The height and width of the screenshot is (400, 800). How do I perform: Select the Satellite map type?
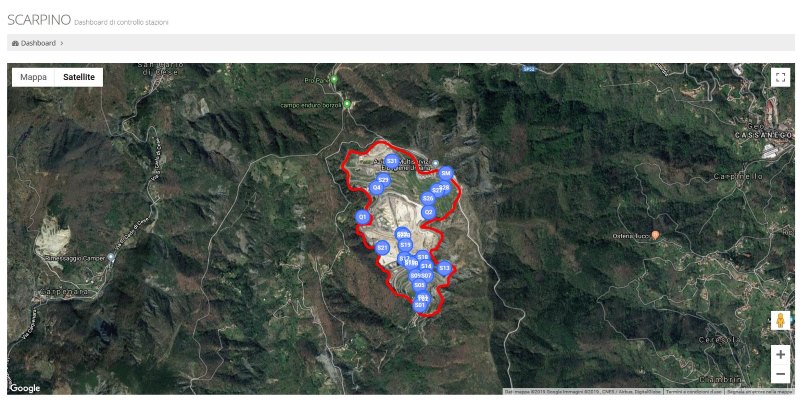[x=79, y=77]
